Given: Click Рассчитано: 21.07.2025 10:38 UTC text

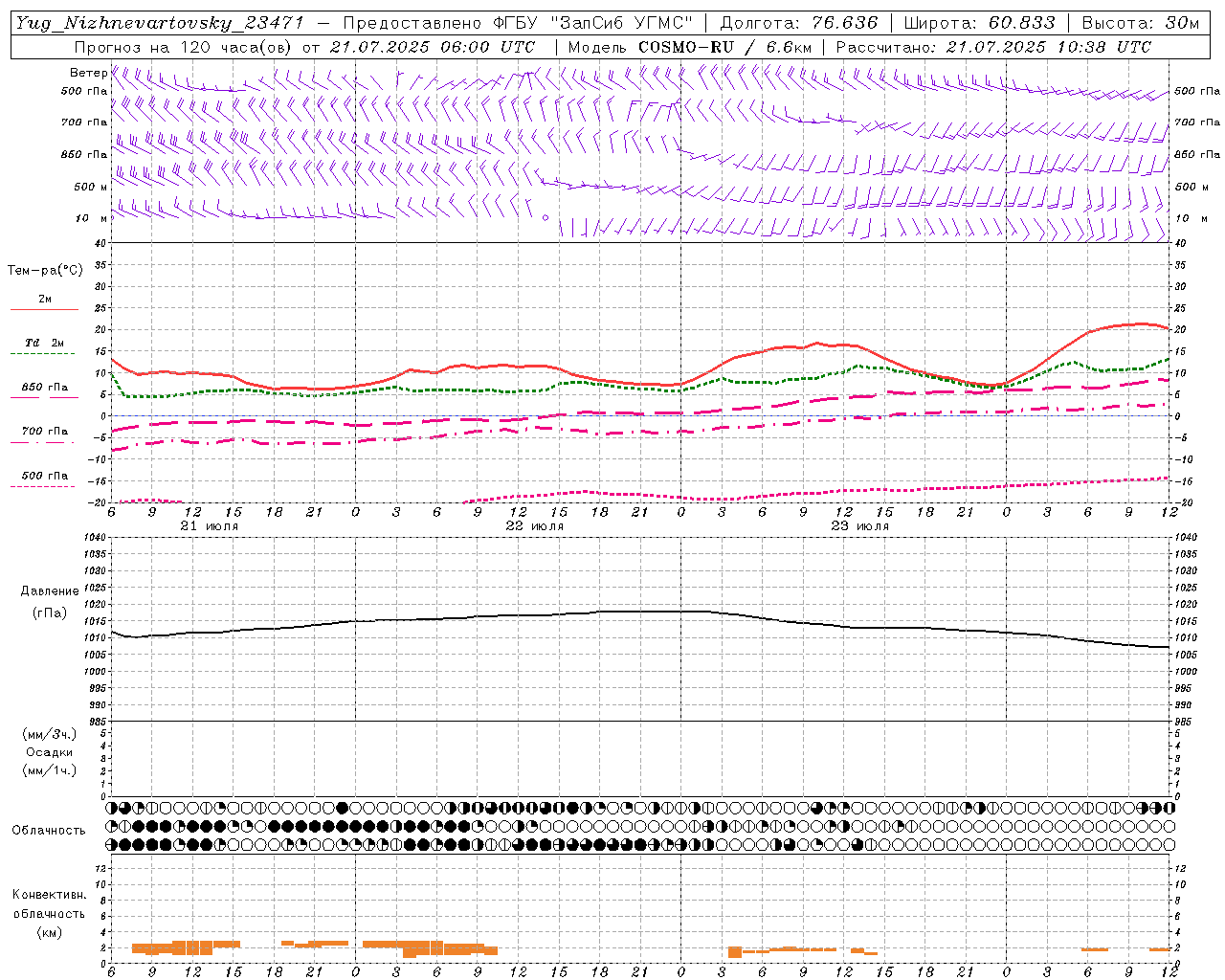Looking at the screenshot, I should click(993, 47).
